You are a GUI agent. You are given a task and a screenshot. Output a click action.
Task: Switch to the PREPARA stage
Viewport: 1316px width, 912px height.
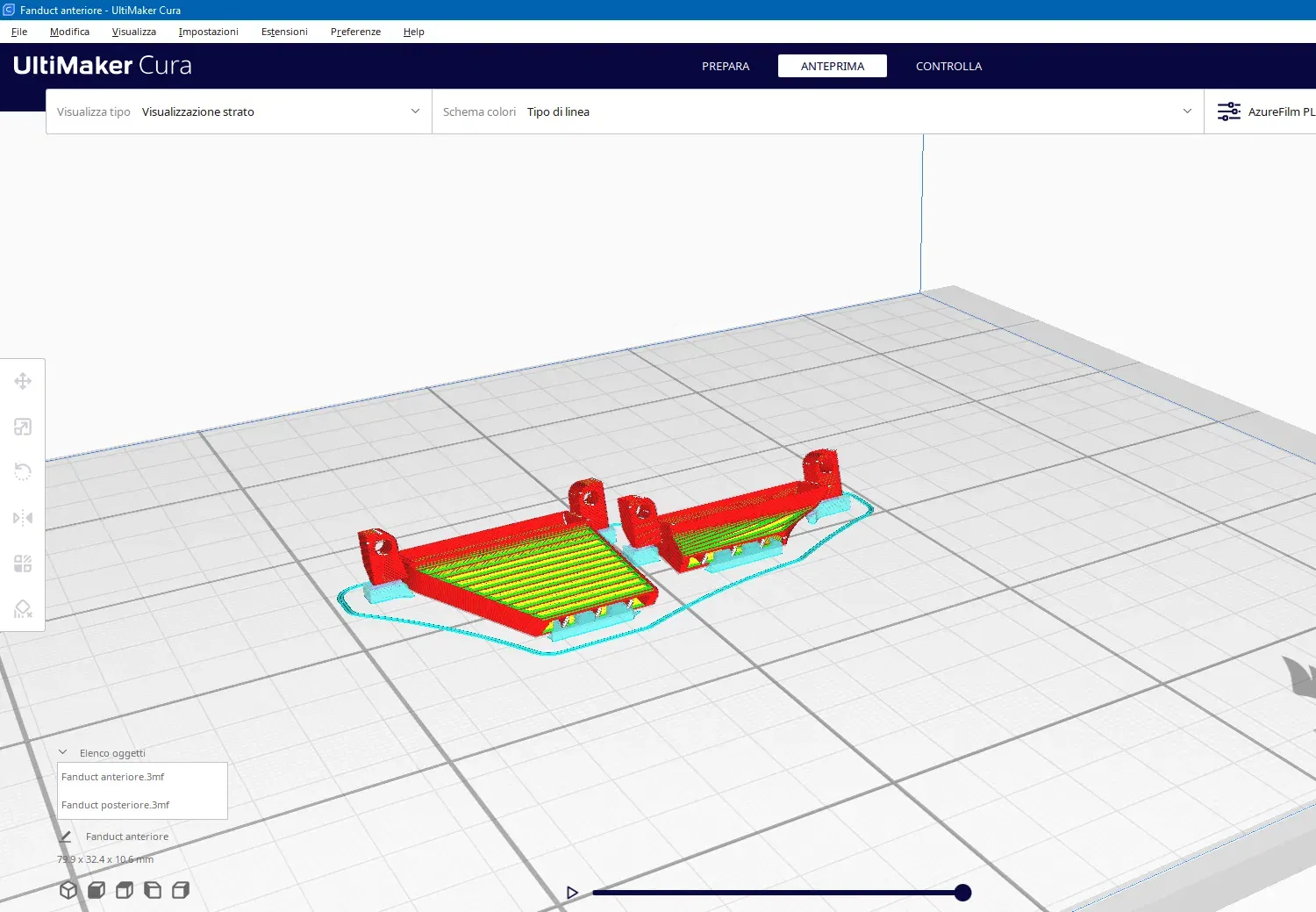coord(726,66)
